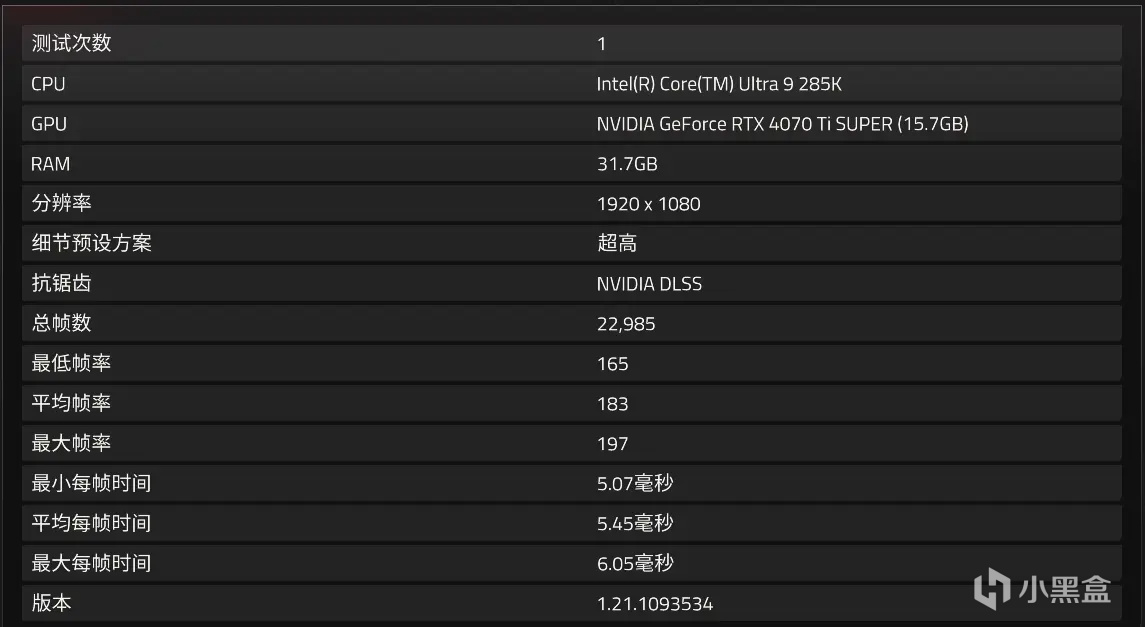
Task: Select the 细节预设方案 row label
Action: [91, 243]
